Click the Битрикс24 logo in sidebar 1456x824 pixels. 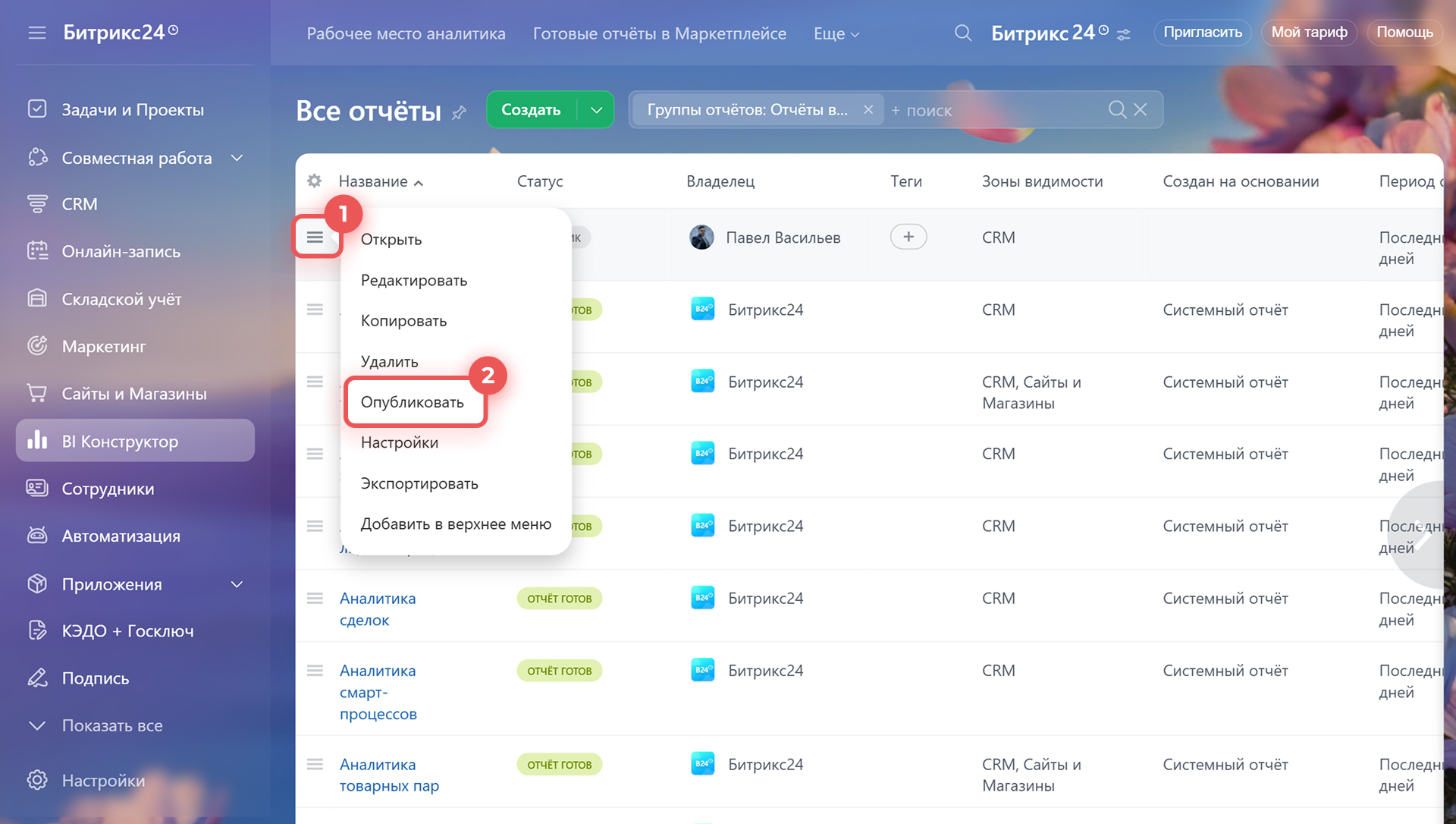tap(120, 32)
